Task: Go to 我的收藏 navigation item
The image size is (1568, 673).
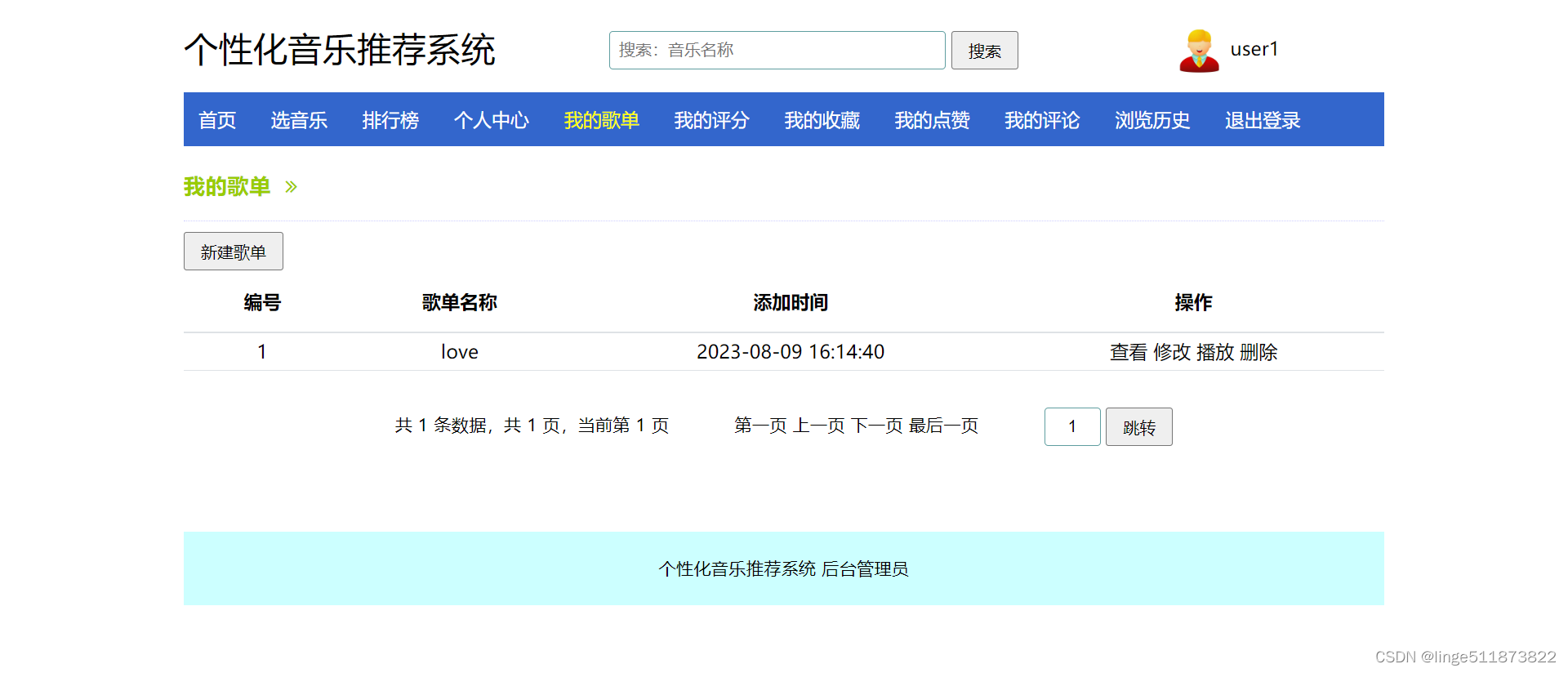Action: [x=822, y=120]
